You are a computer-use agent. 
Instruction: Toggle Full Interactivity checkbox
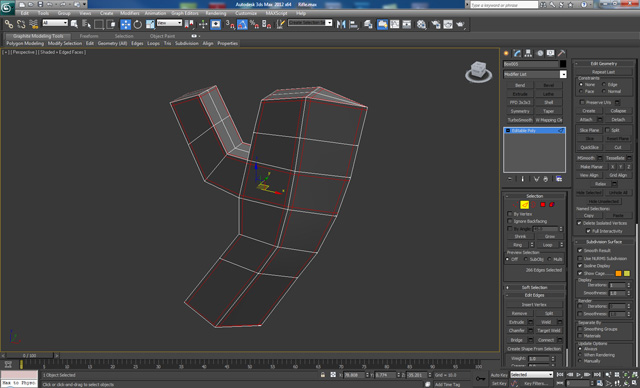click(588, 231)
